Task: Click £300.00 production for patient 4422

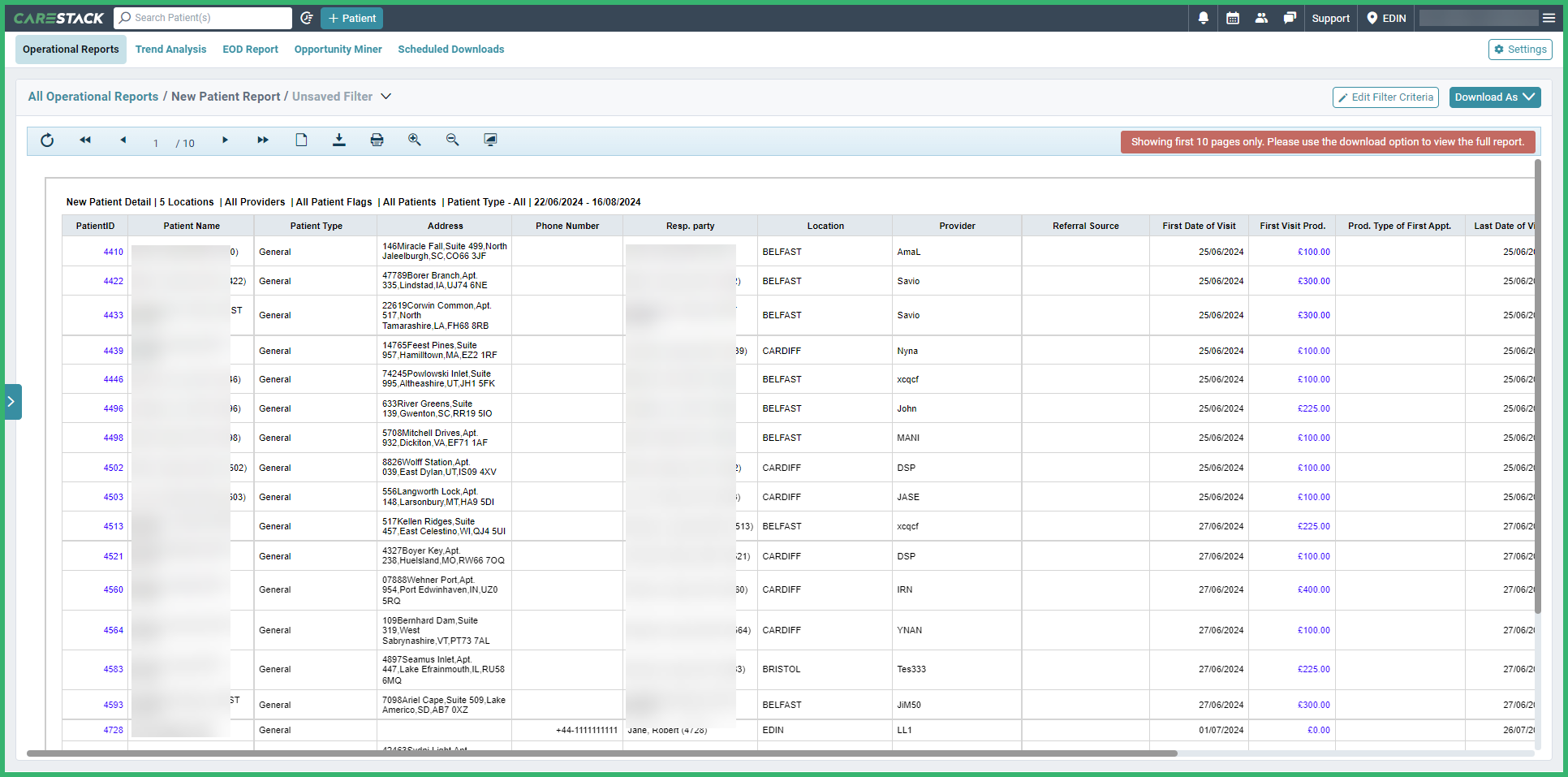Action: click(1314, 281)
